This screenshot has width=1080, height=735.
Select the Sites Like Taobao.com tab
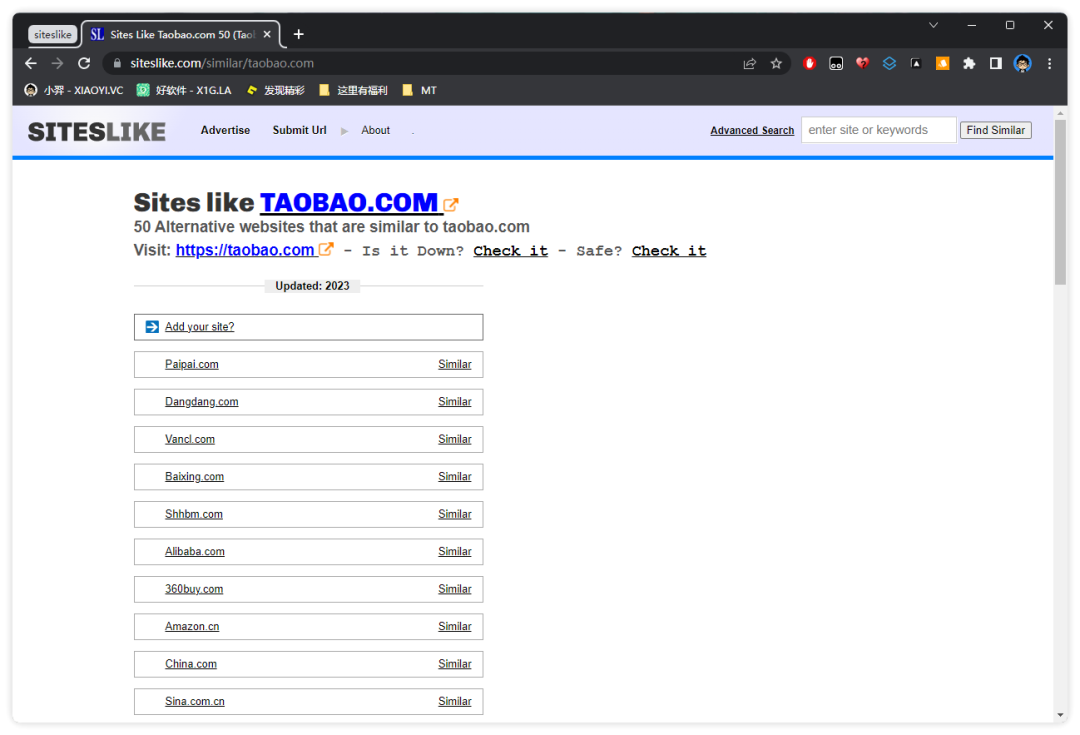click(181, 34)
